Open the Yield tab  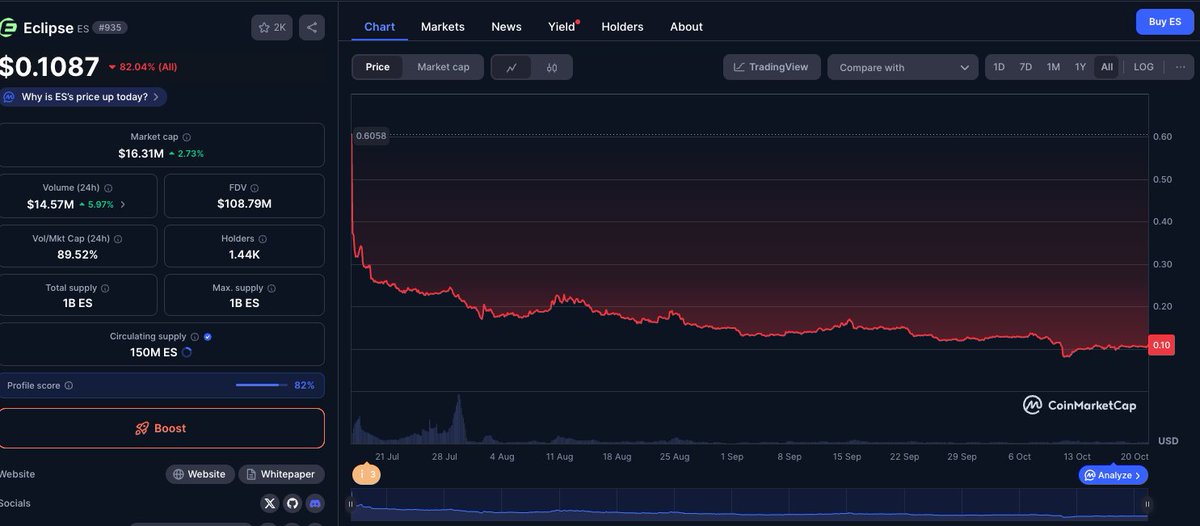[x=562, y=27]
